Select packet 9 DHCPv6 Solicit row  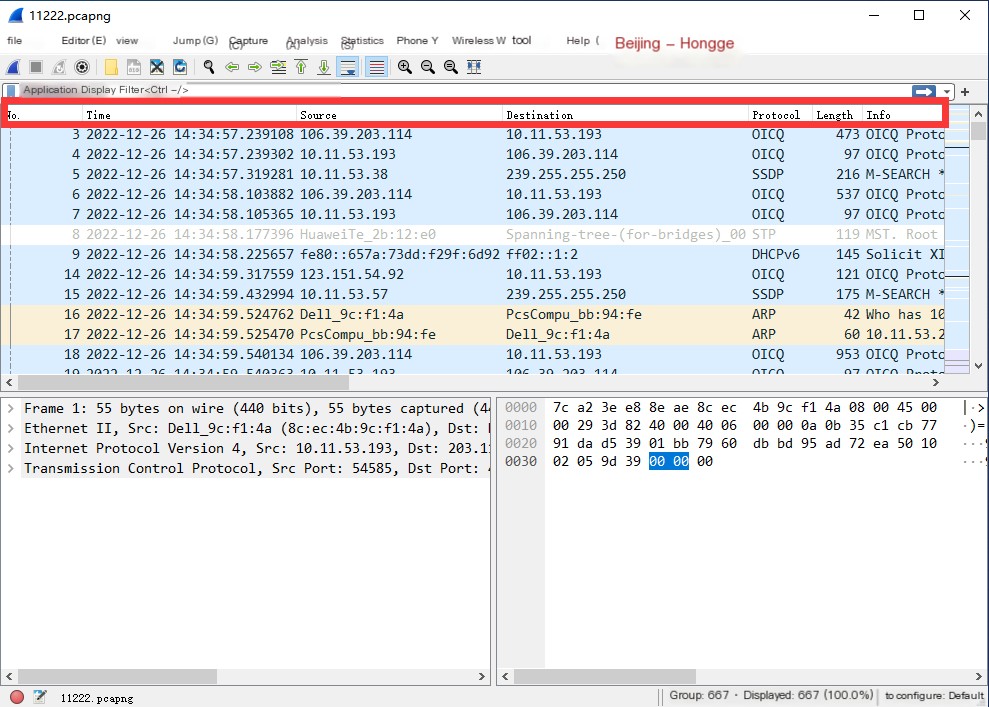point(473,254)
